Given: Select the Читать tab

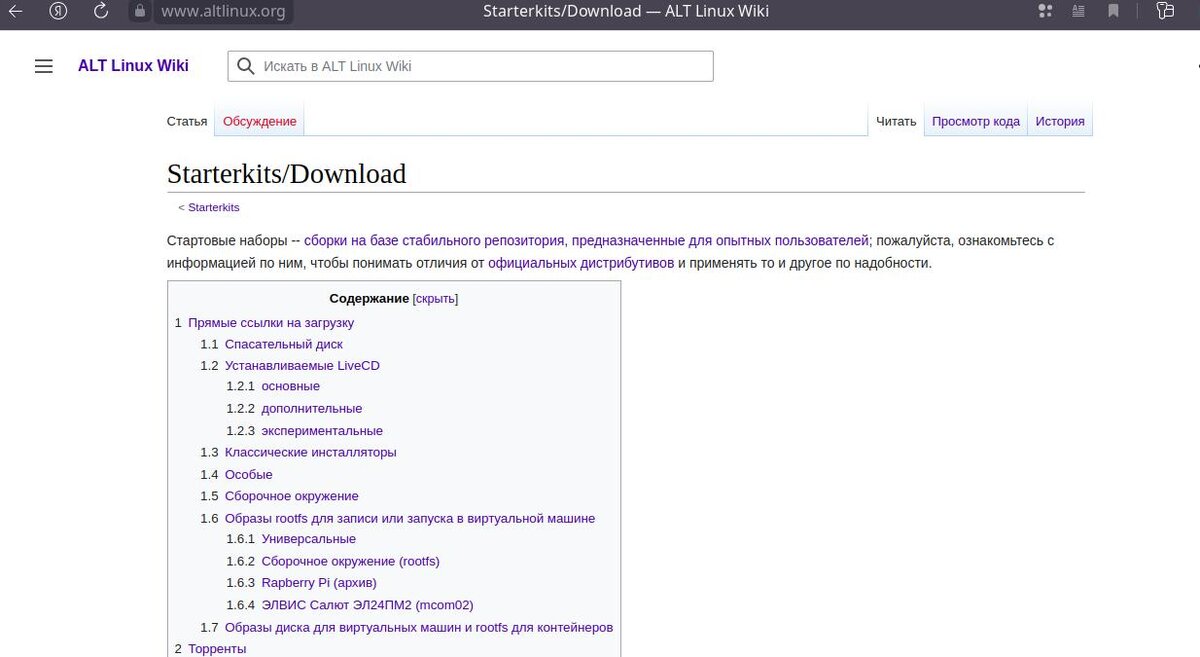Looking at the screenshot, I should click(x=896, y=121).
